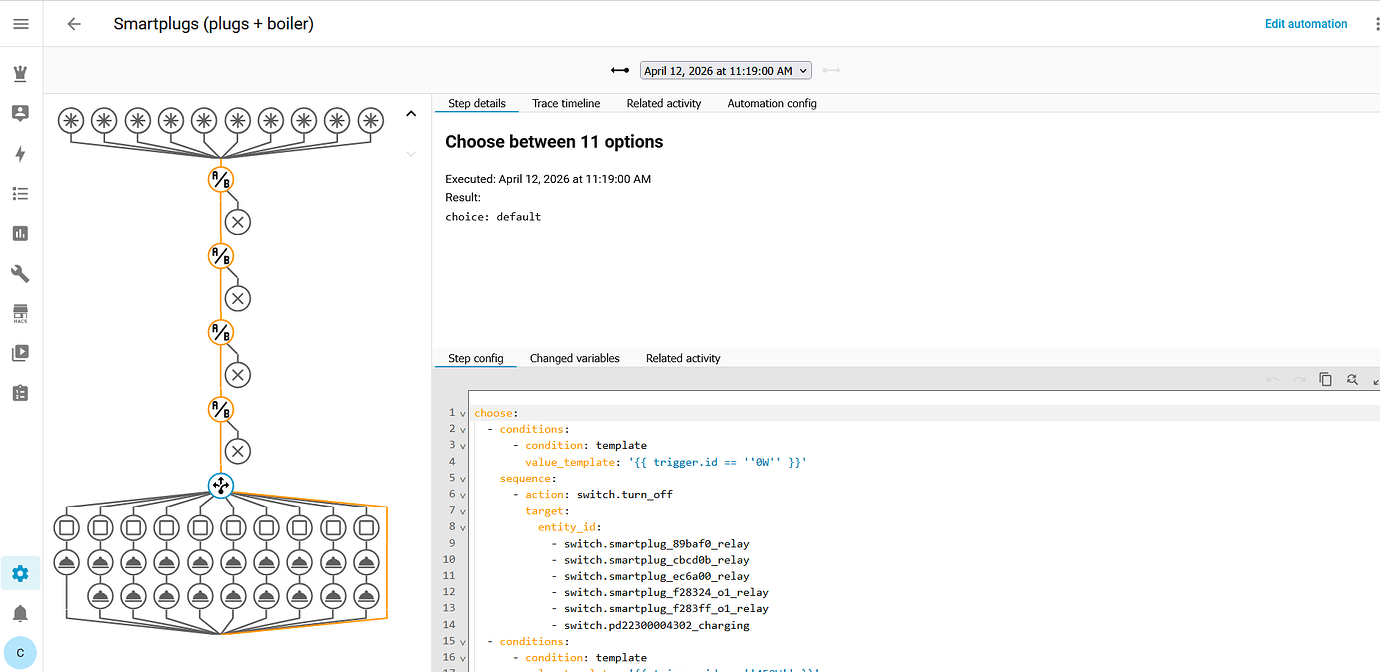The image size is (1380, 672).
Task: Fold line 2 'conditions:' block
Action: point(463,429)
